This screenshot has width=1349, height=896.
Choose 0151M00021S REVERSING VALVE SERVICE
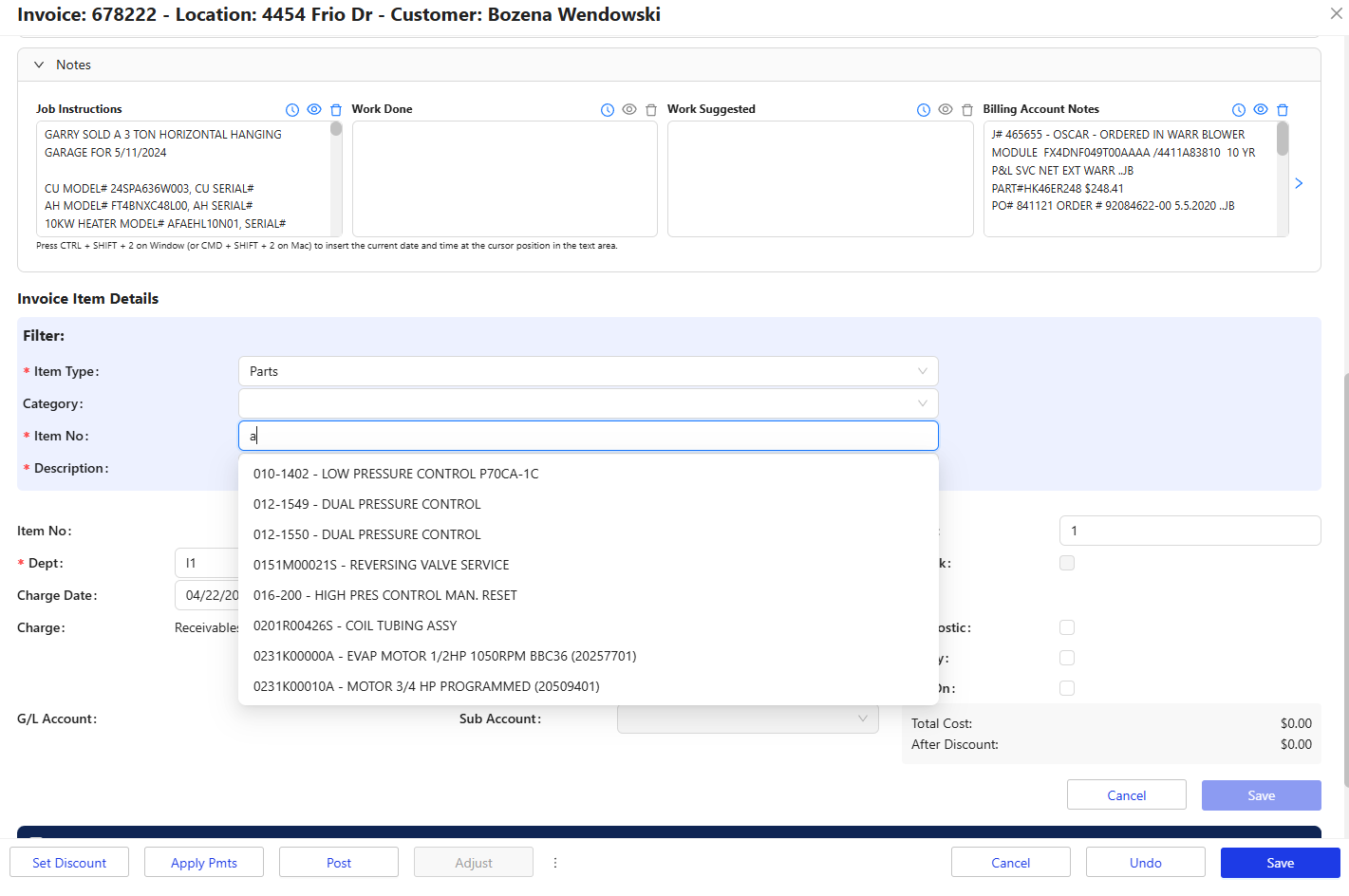[589, 565]
